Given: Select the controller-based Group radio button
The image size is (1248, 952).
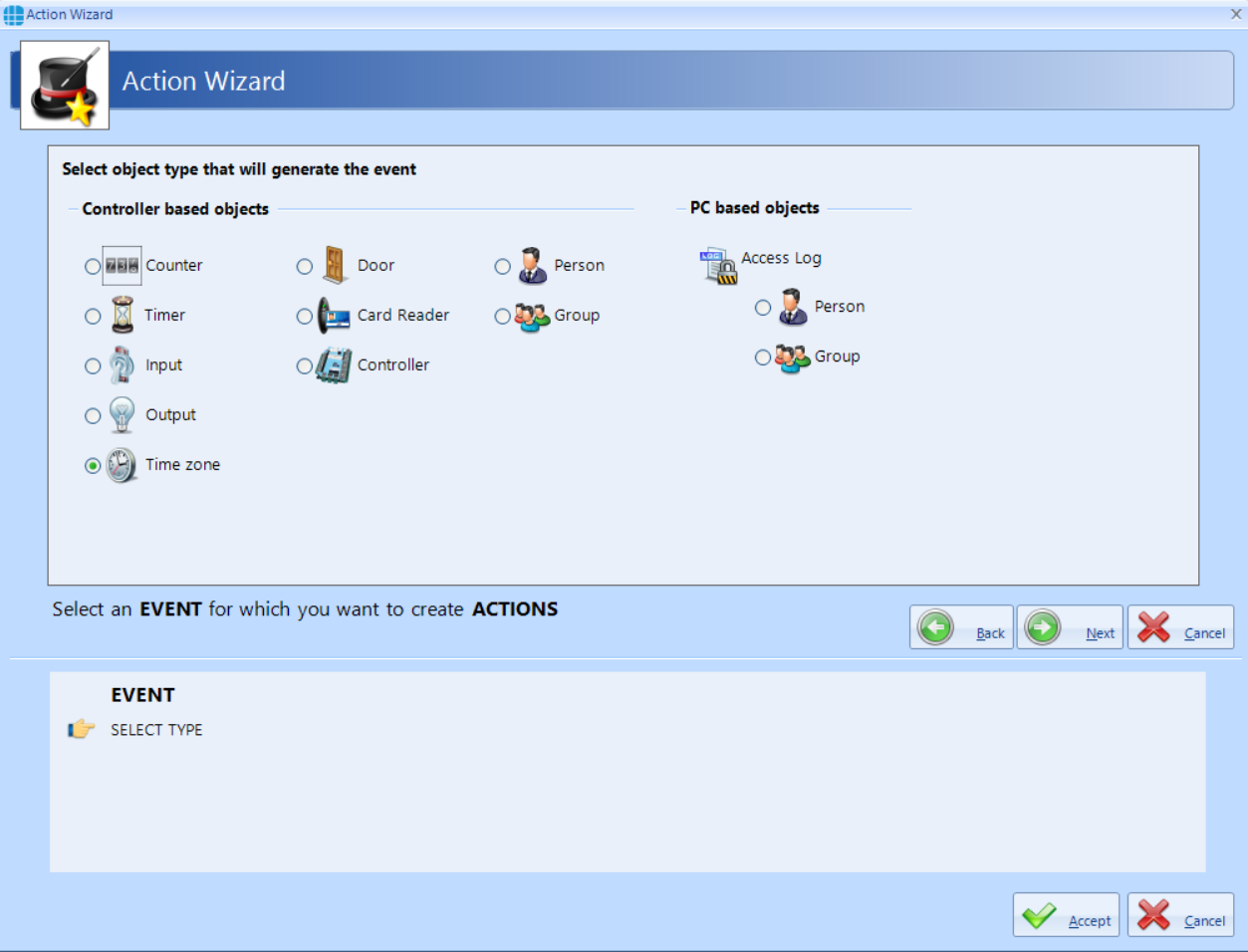Looking at the screenshot, I should pos(503,316).
